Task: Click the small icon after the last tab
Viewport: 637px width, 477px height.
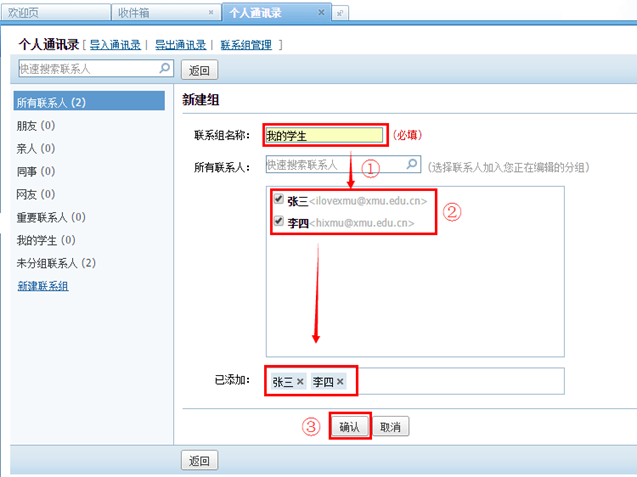Action: [340, 12]
